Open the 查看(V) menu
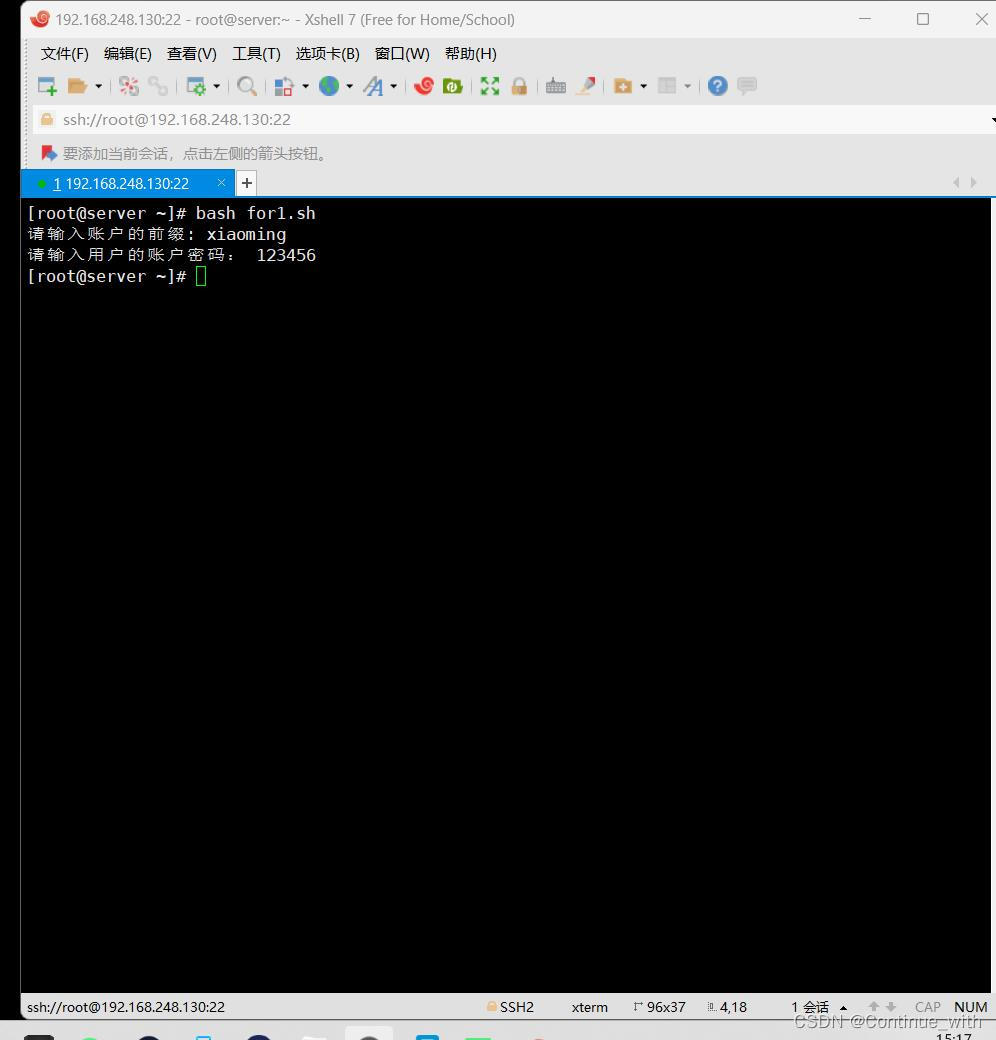Viewport: 996px width, 1040px height. (192, 54)
